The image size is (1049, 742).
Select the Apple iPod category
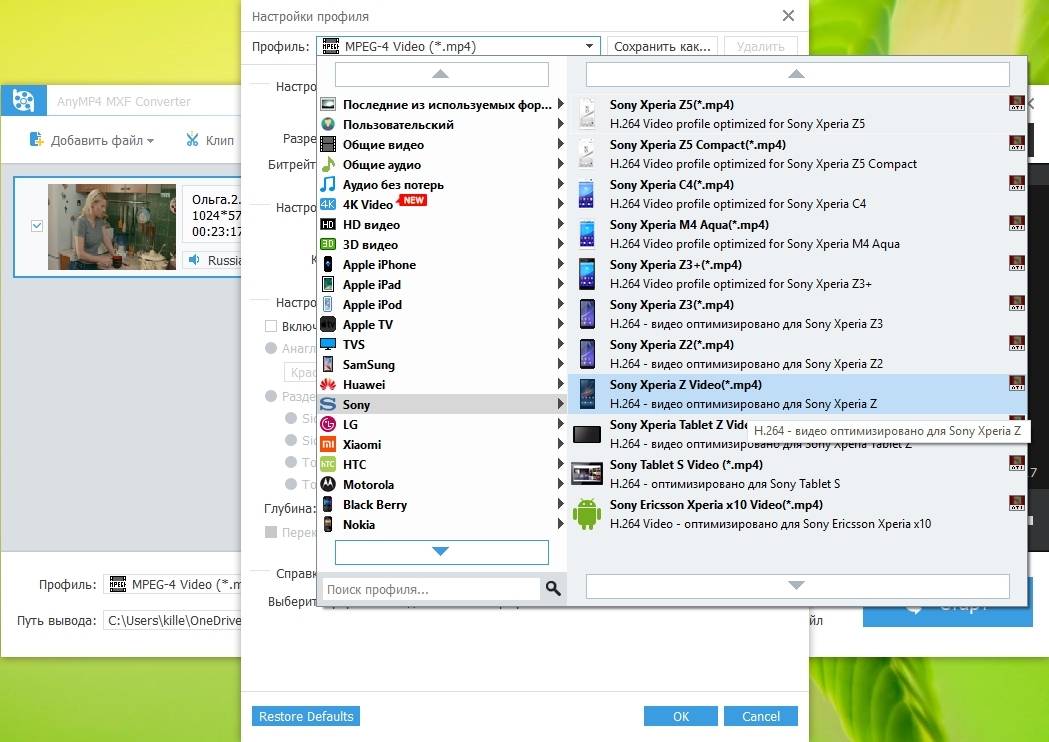tap(442, 304)
